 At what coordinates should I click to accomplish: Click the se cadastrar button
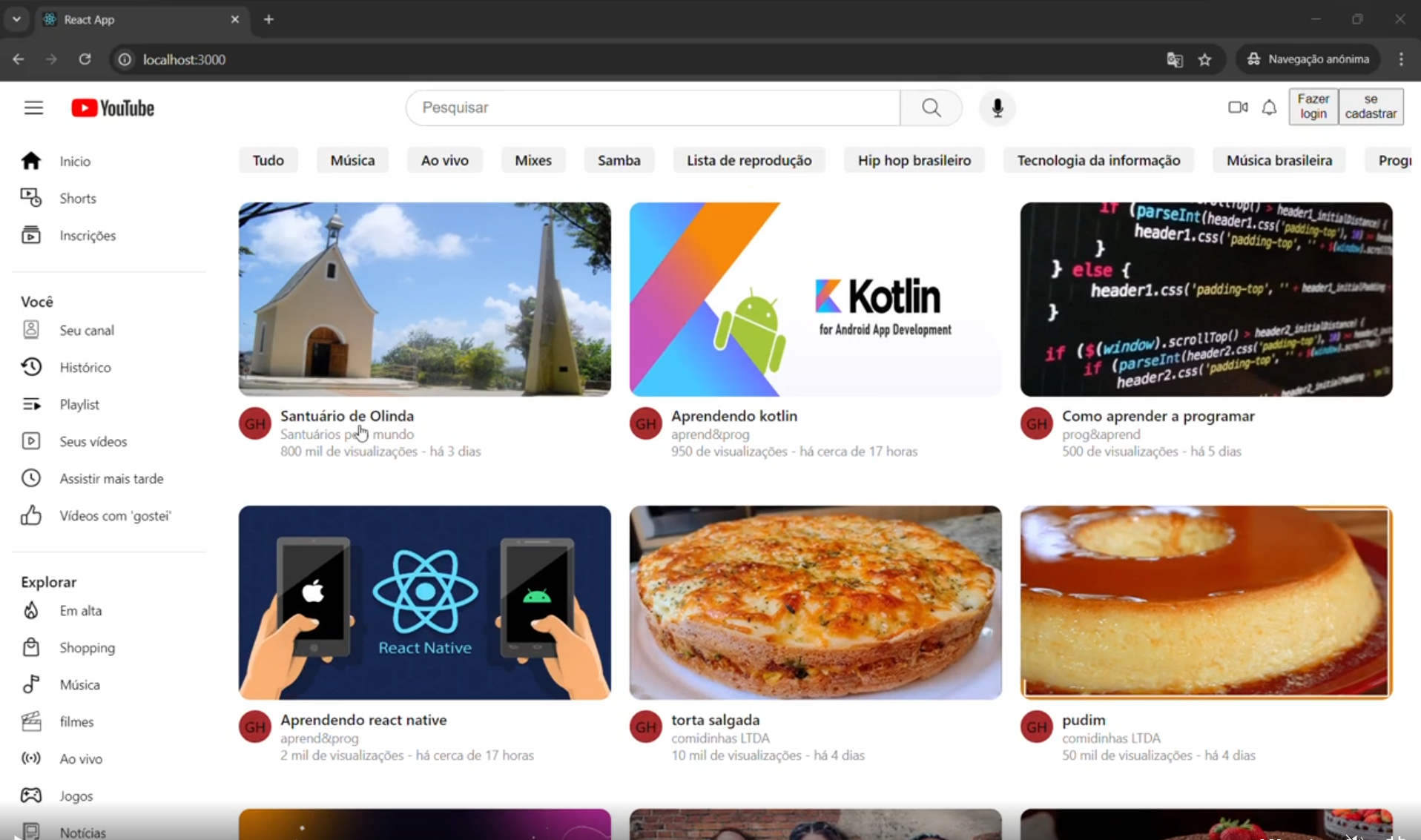(x=1371, y=107)
